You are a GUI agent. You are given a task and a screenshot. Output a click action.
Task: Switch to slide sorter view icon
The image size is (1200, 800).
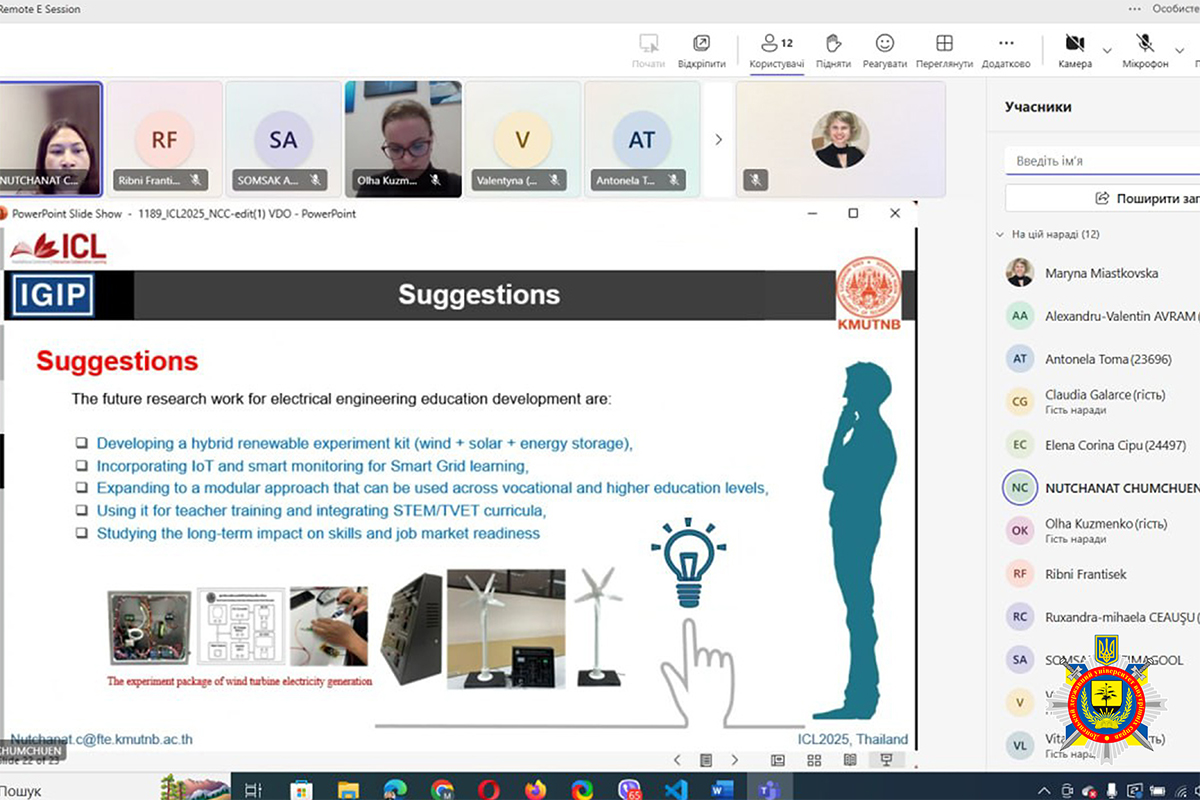click(814, 760)
